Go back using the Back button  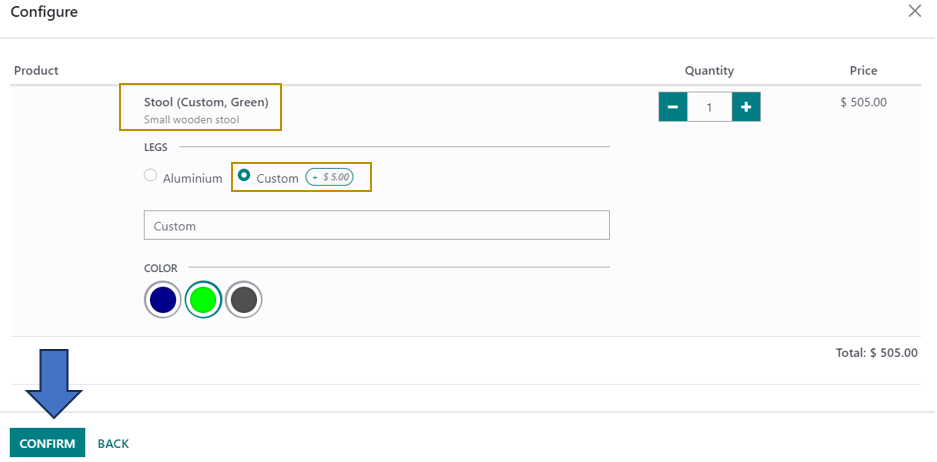tap(113, 443)
